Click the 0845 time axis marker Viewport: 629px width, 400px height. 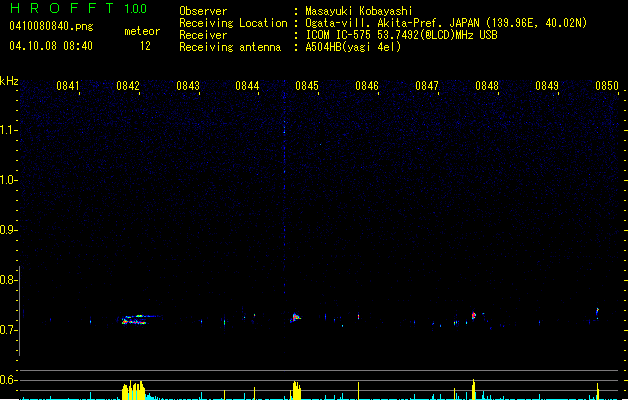307,86
